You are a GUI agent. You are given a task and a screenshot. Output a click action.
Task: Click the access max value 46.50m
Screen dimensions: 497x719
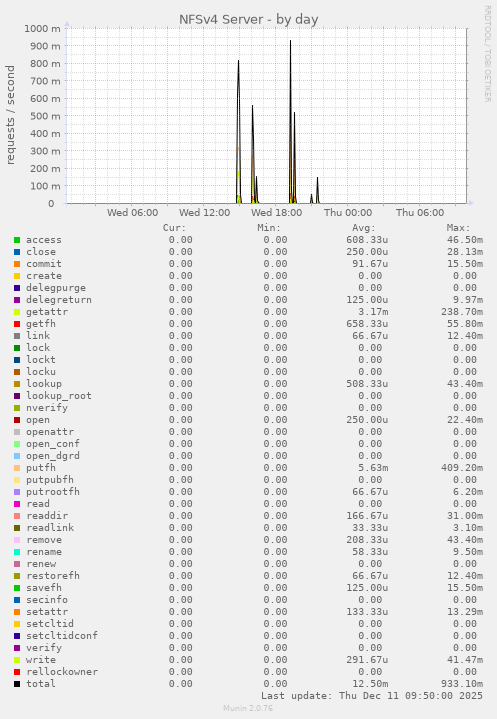coord(465,240)
